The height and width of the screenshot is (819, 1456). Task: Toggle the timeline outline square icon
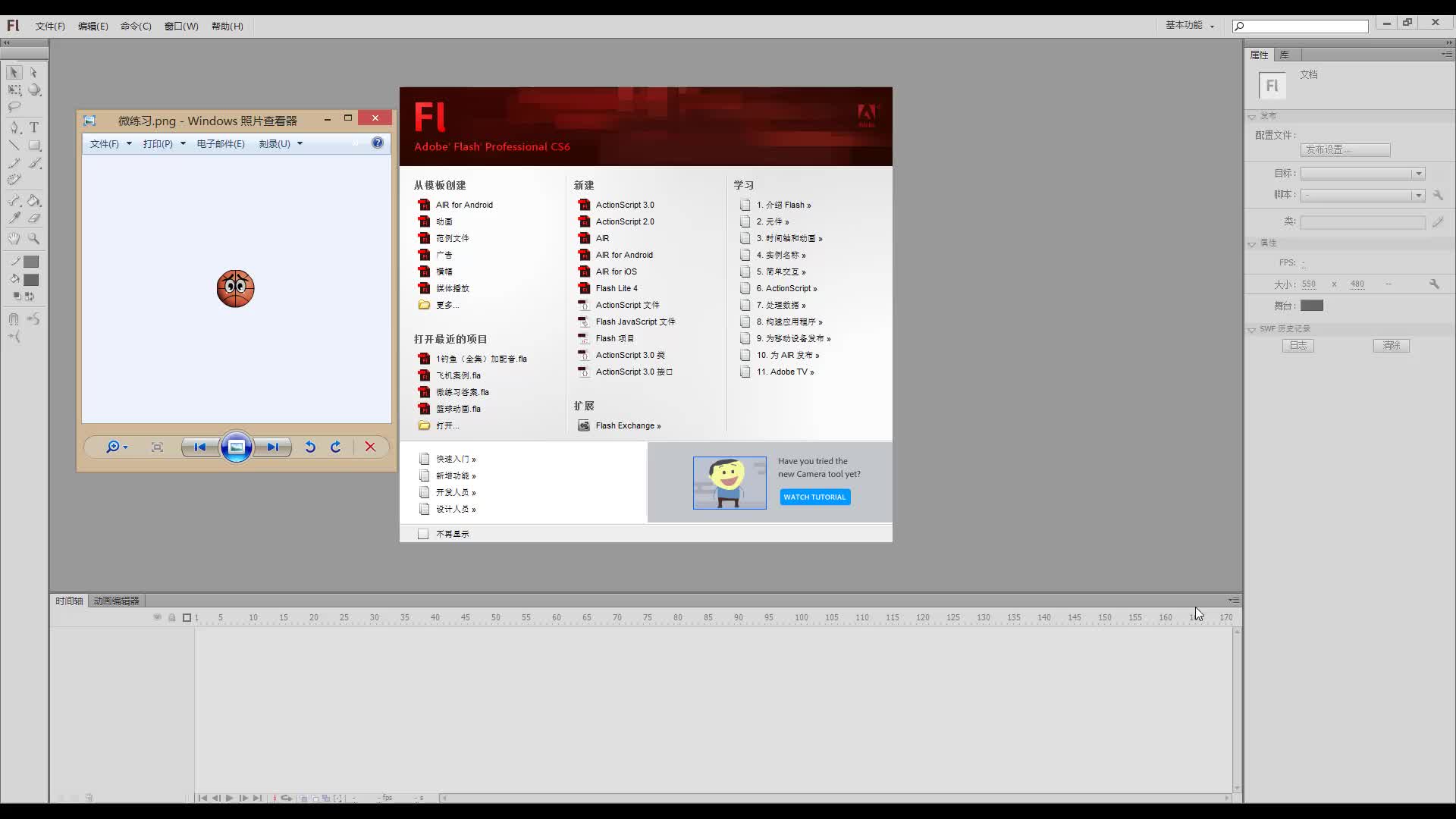click(x=187, y=617)
